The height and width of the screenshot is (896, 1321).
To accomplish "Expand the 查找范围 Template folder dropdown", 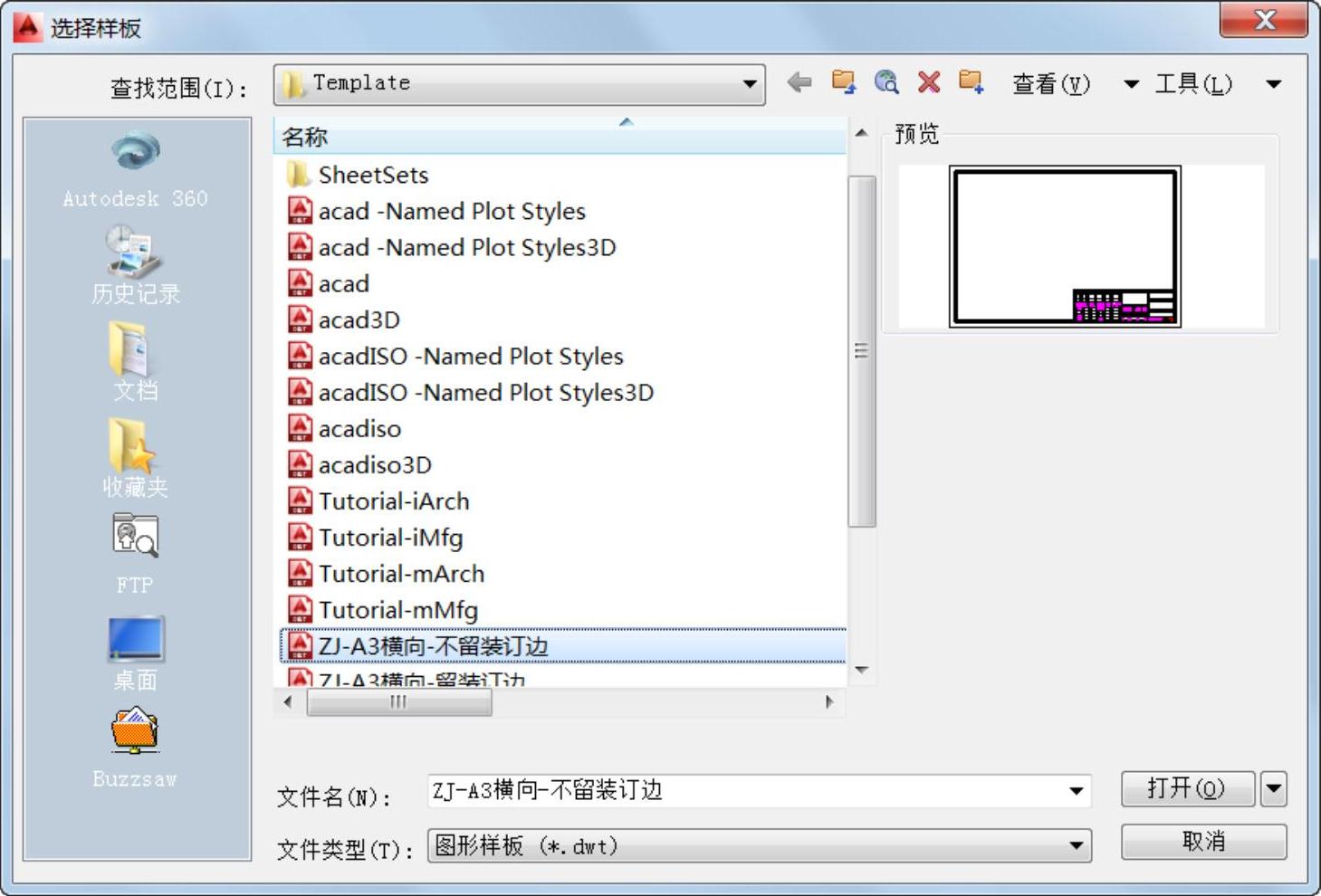I will 750,84.
